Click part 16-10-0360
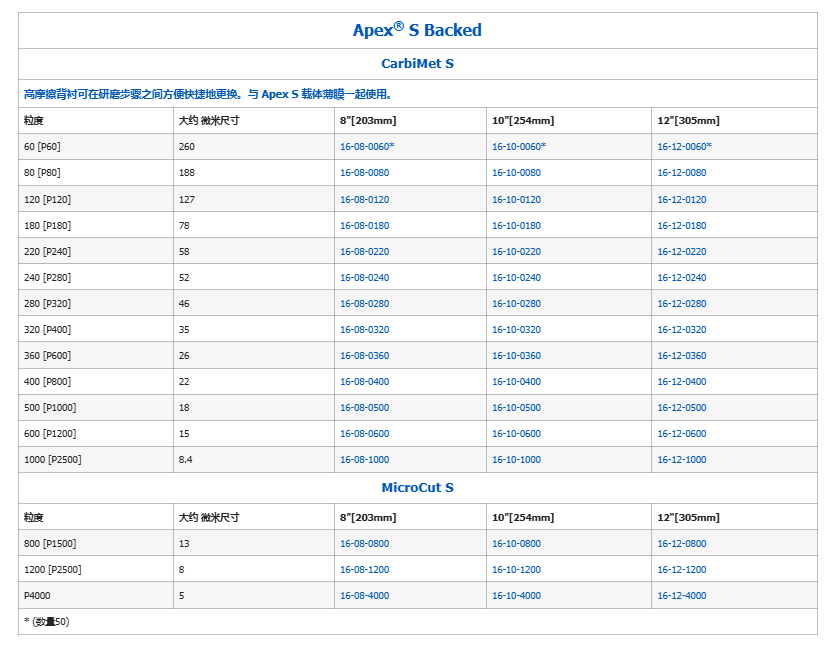This screenshot has height=651, width=828. pos(516,356)
